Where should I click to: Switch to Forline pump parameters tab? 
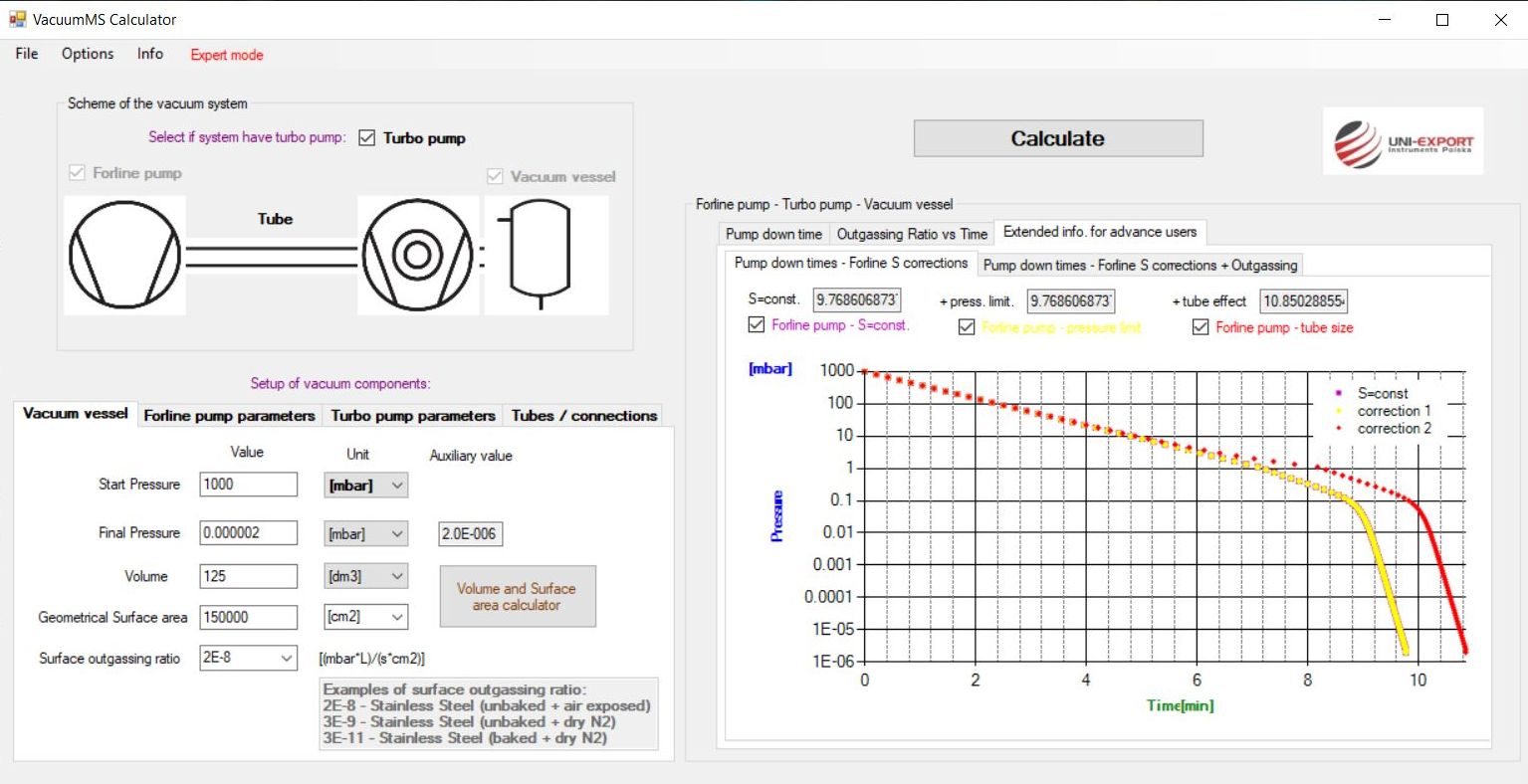click(x=229, y=416)
